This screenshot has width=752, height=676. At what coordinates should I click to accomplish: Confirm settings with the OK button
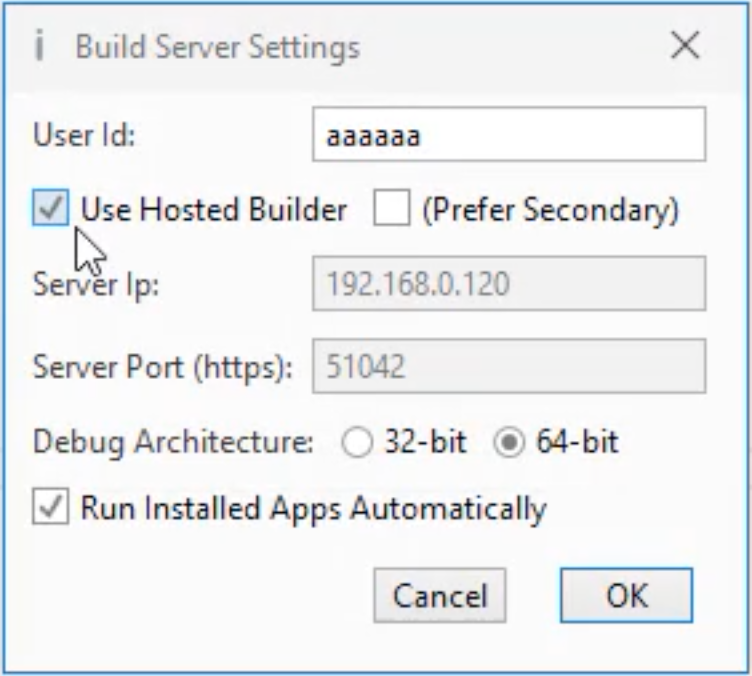click(626, 596)
